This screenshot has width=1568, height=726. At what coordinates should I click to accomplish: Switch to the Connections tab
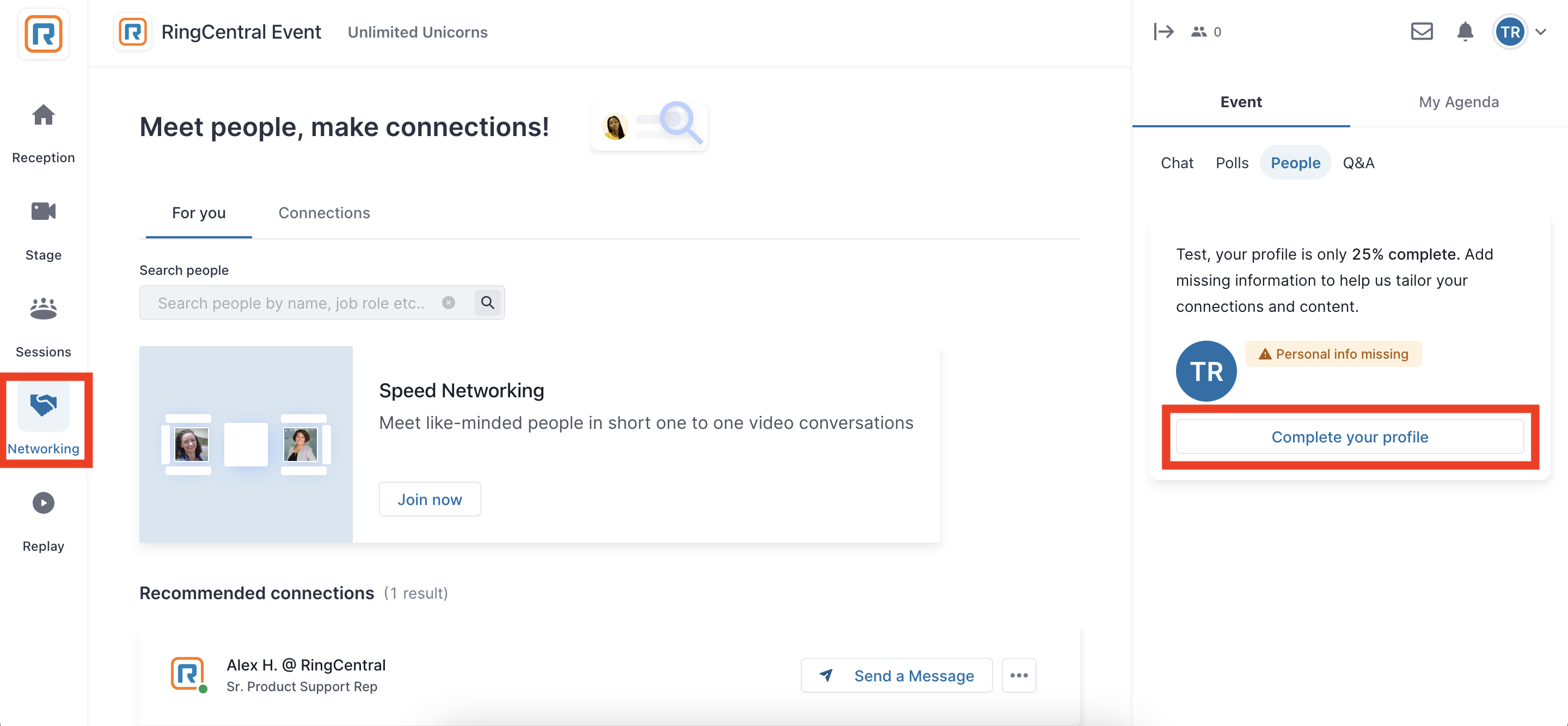coord(324,213)
